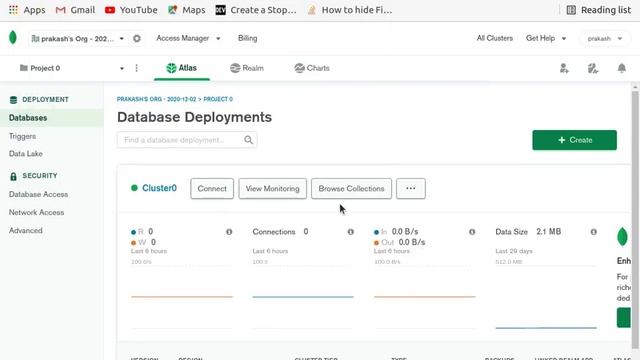The height and width of the screenshot is (360, 640).
Task: Show info for network In/Out metric
Action: click(x=472, y=232)
